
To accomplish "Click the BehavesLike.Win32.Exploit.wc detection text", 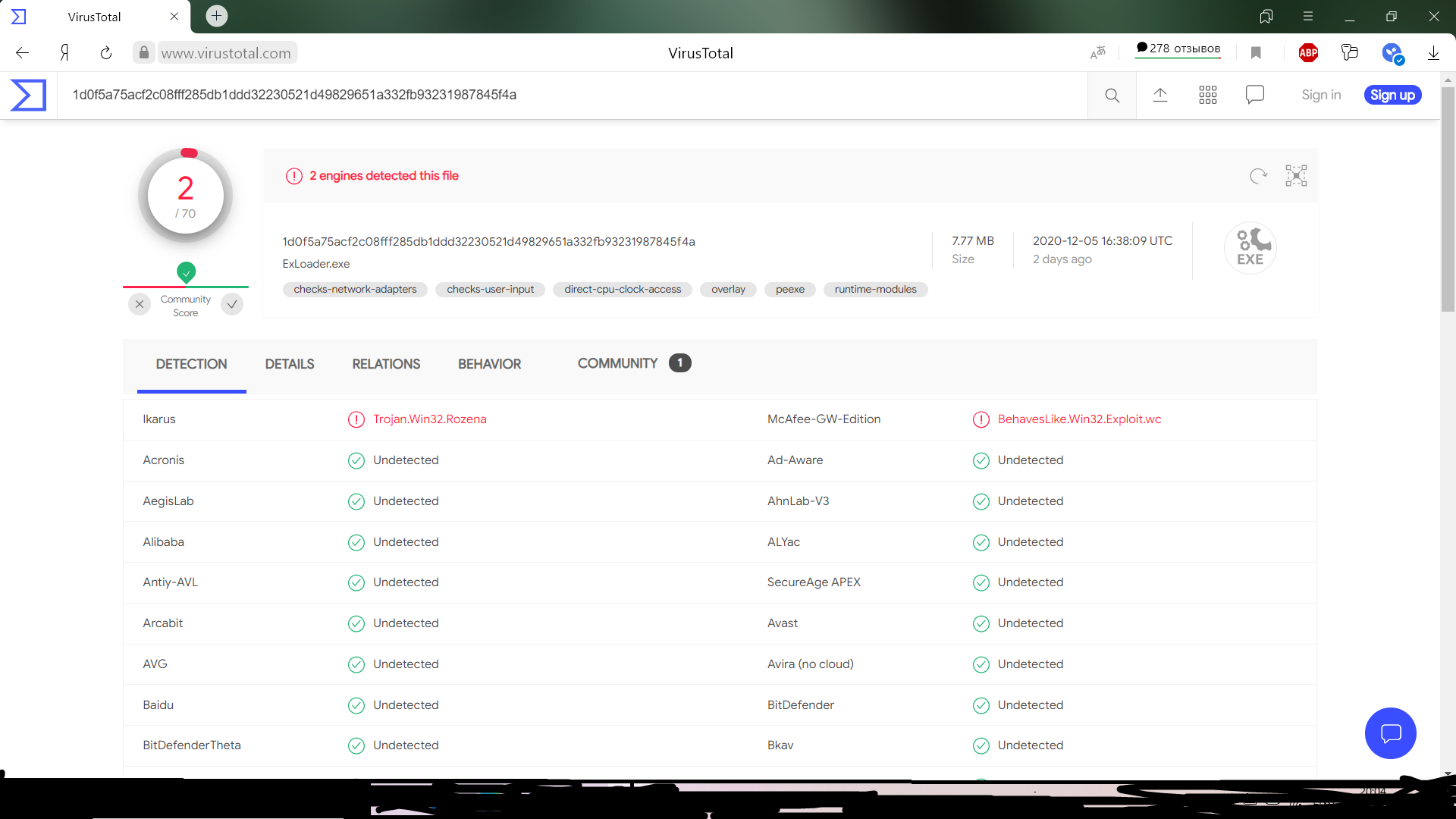I will [1079, 419].
